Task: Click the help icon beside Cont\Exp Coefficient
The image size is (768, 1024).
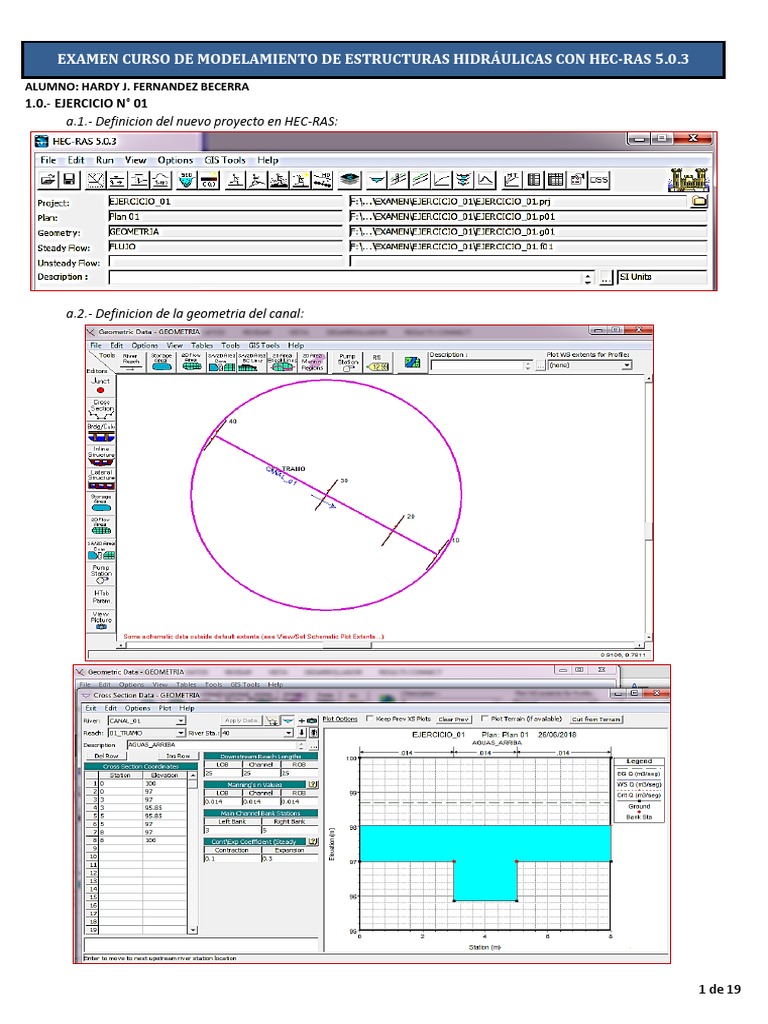Action: [313, 841]
